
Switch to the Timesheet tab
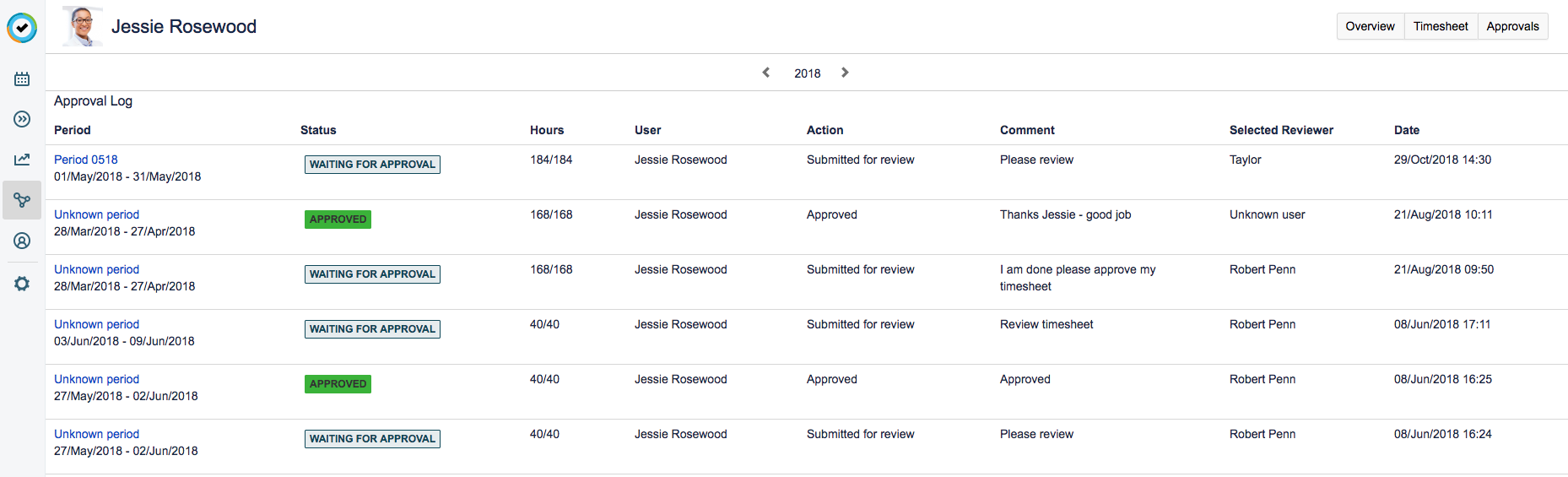click(1441, 26)
